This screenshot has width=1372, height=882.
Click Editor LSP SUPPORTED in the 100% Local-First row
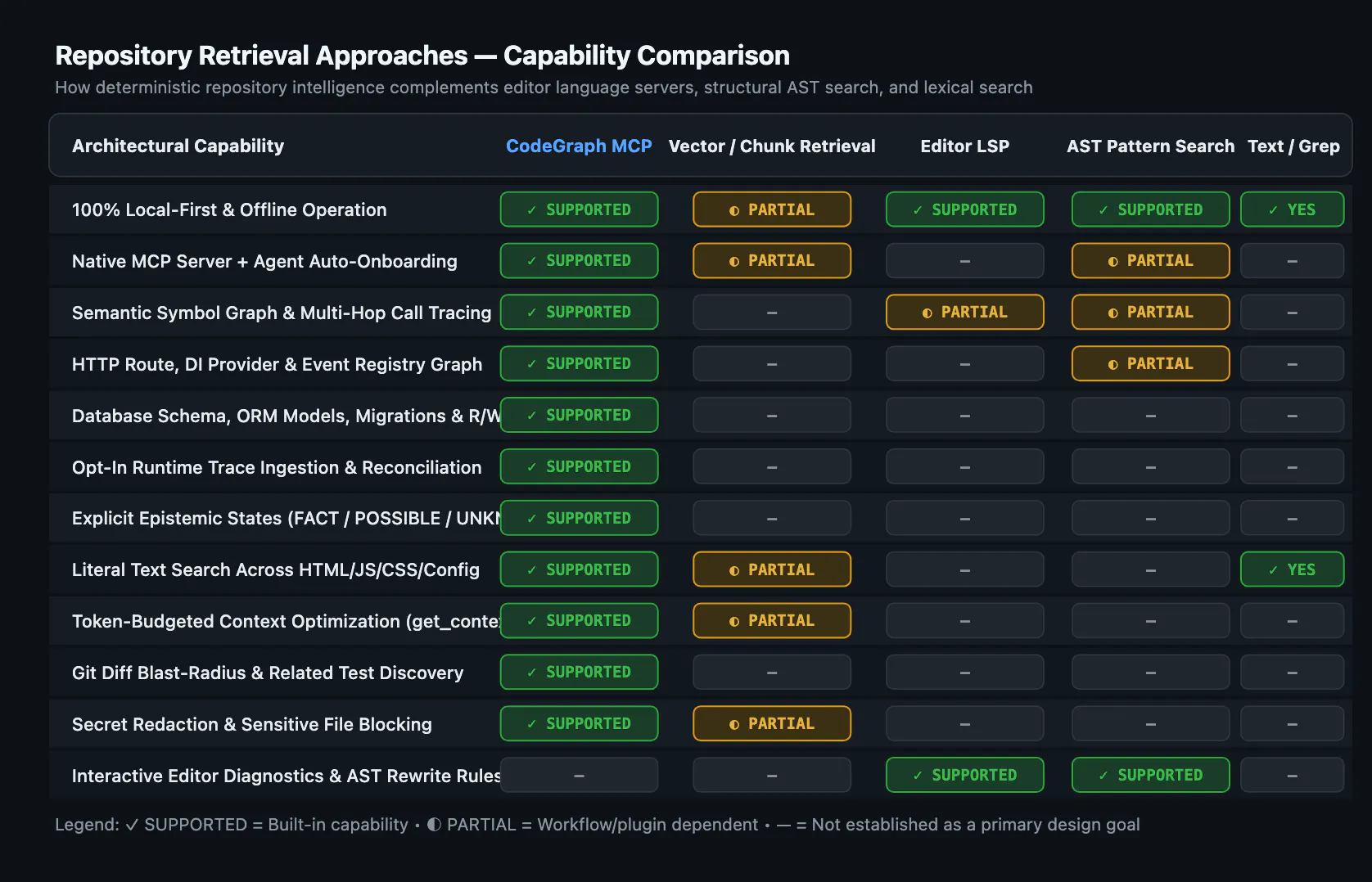[964, 209]
